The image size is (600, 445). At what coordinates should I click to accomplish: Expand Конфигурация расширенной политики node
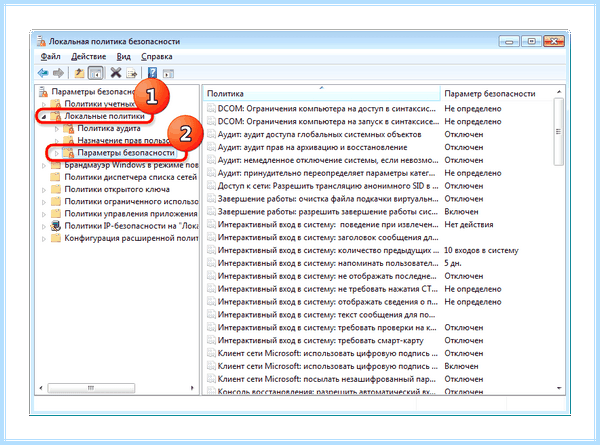44,238
